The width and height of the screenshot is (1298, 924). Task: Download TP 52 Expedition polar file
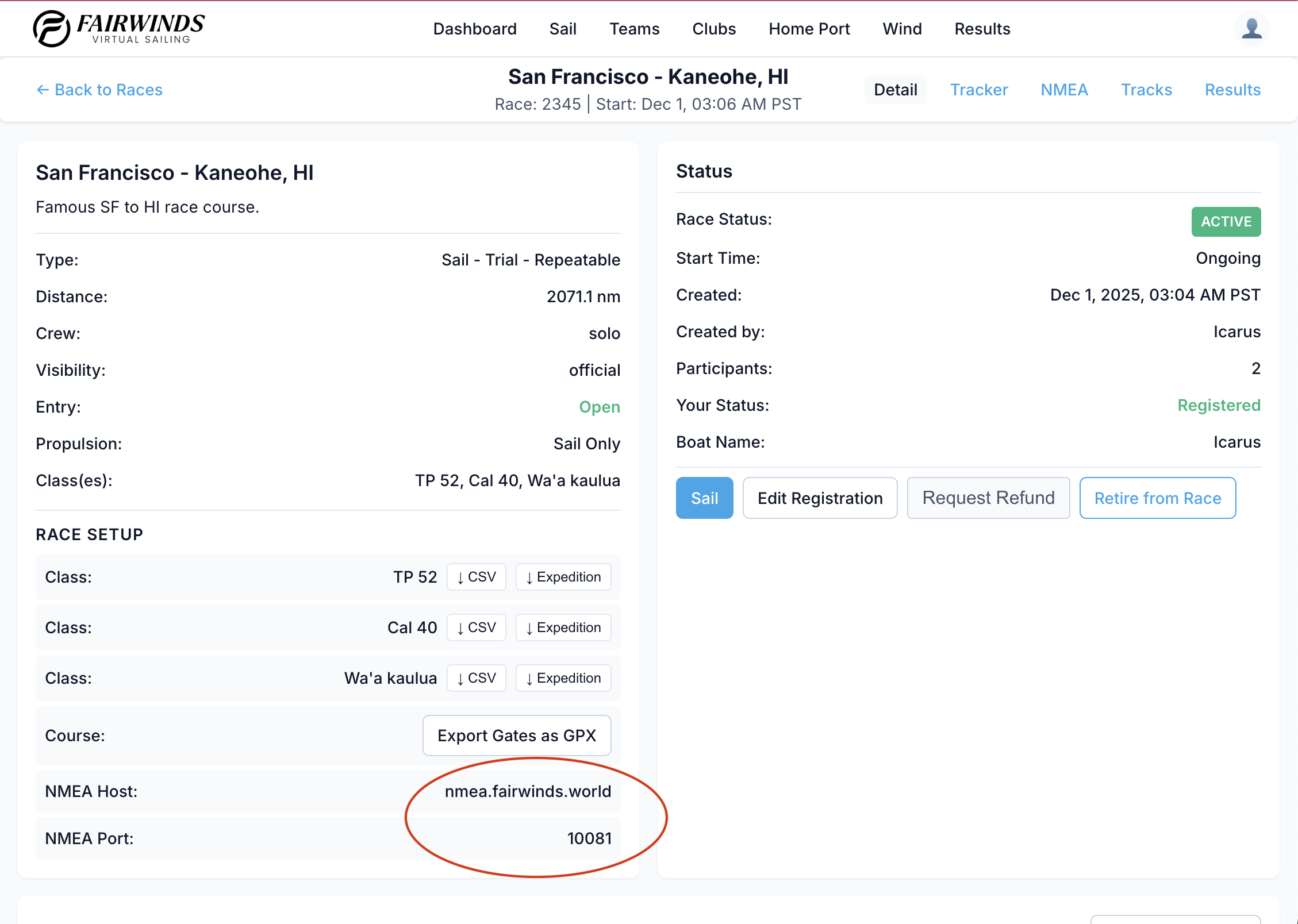(563, 577)
